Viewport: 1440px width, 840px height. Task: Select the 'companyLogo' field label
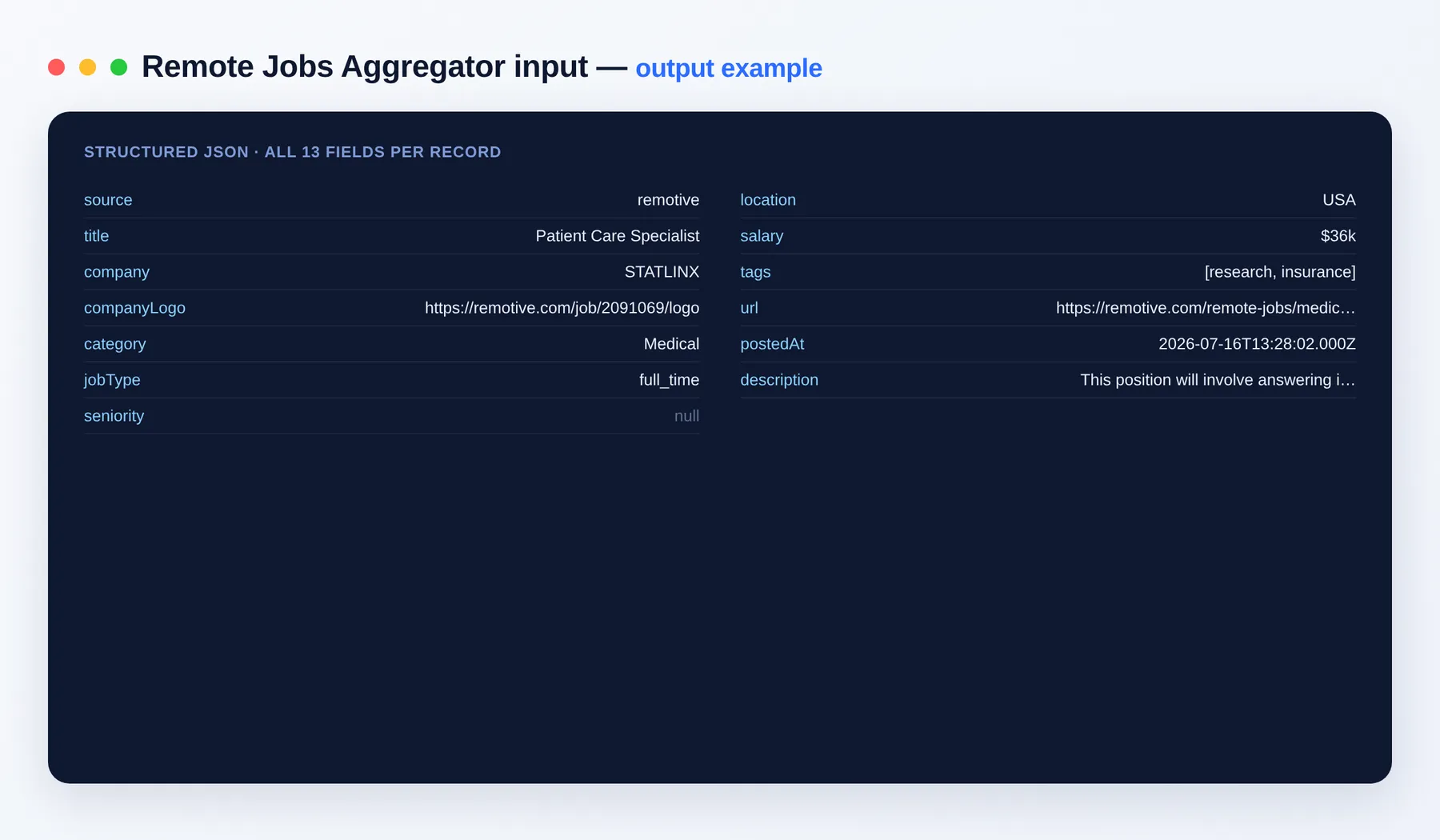coord(134,308)
